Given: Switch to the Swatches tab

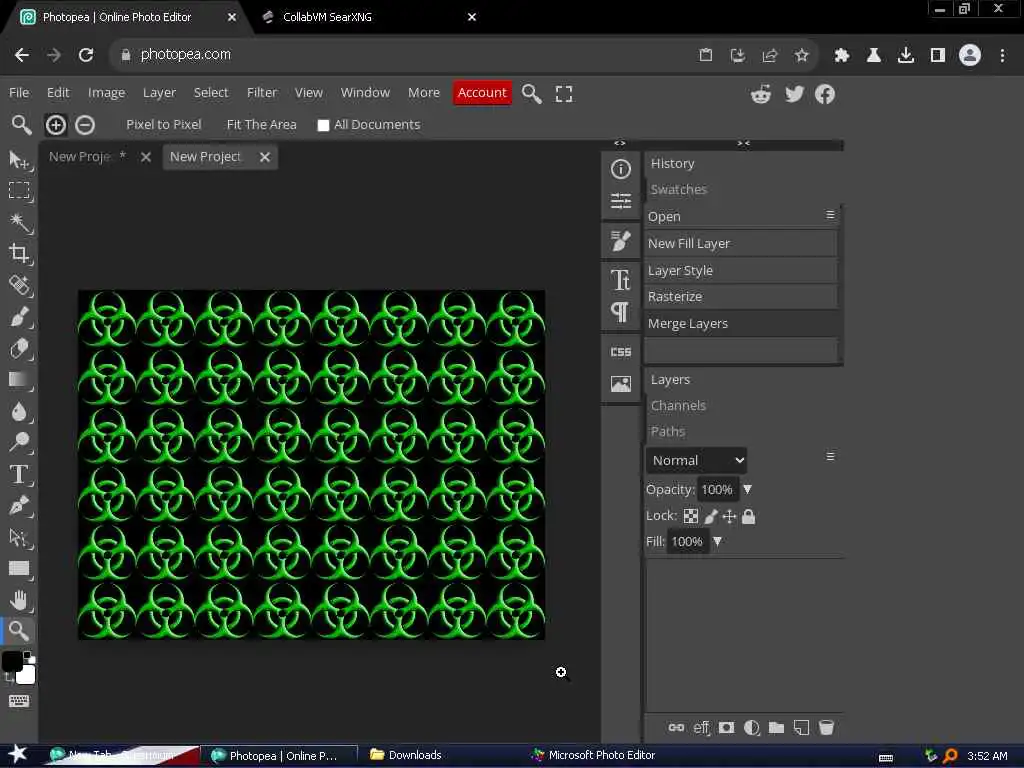Looking at the screenshot, I should click(x=679, y=189).
